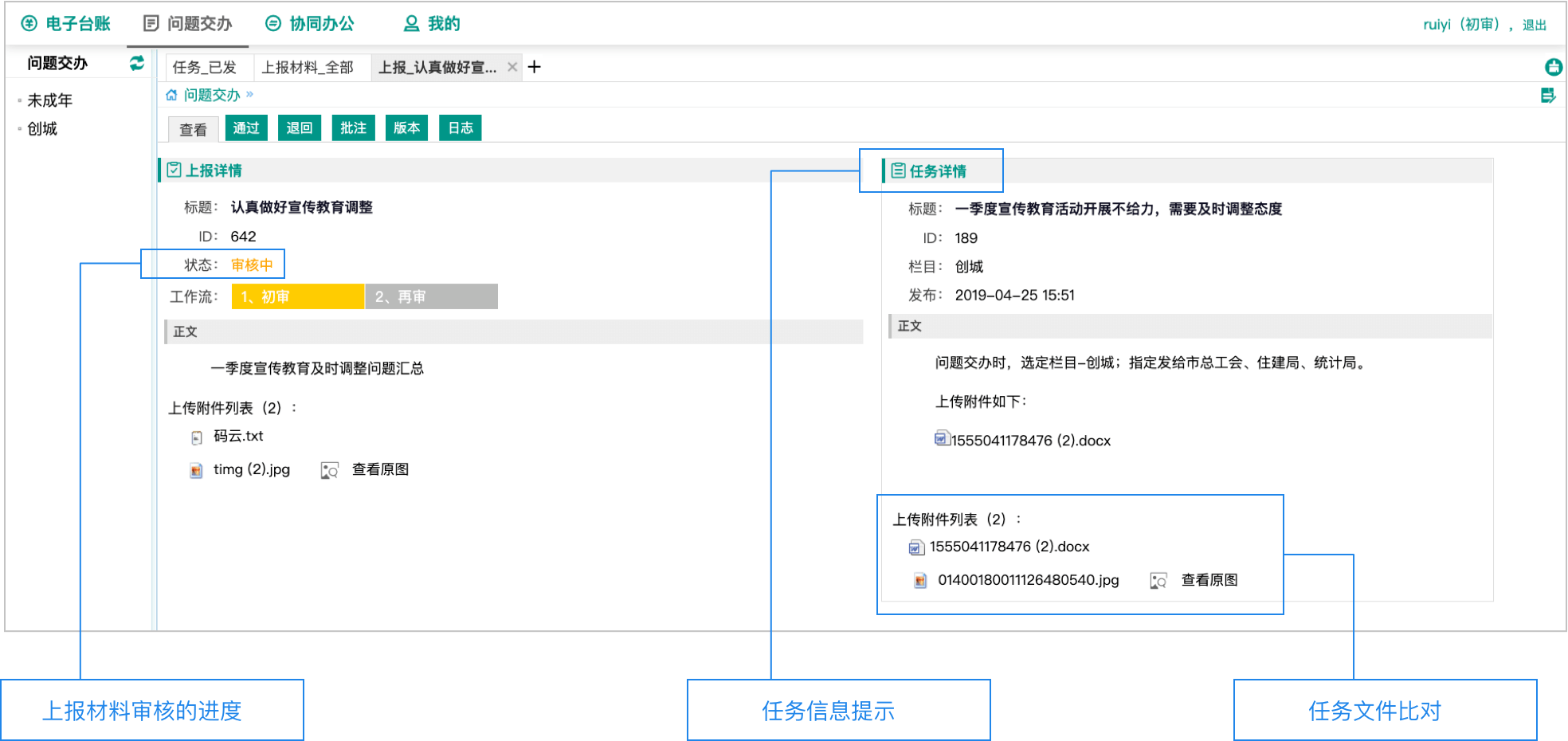Open the 我的 top menu

[432, 24]
